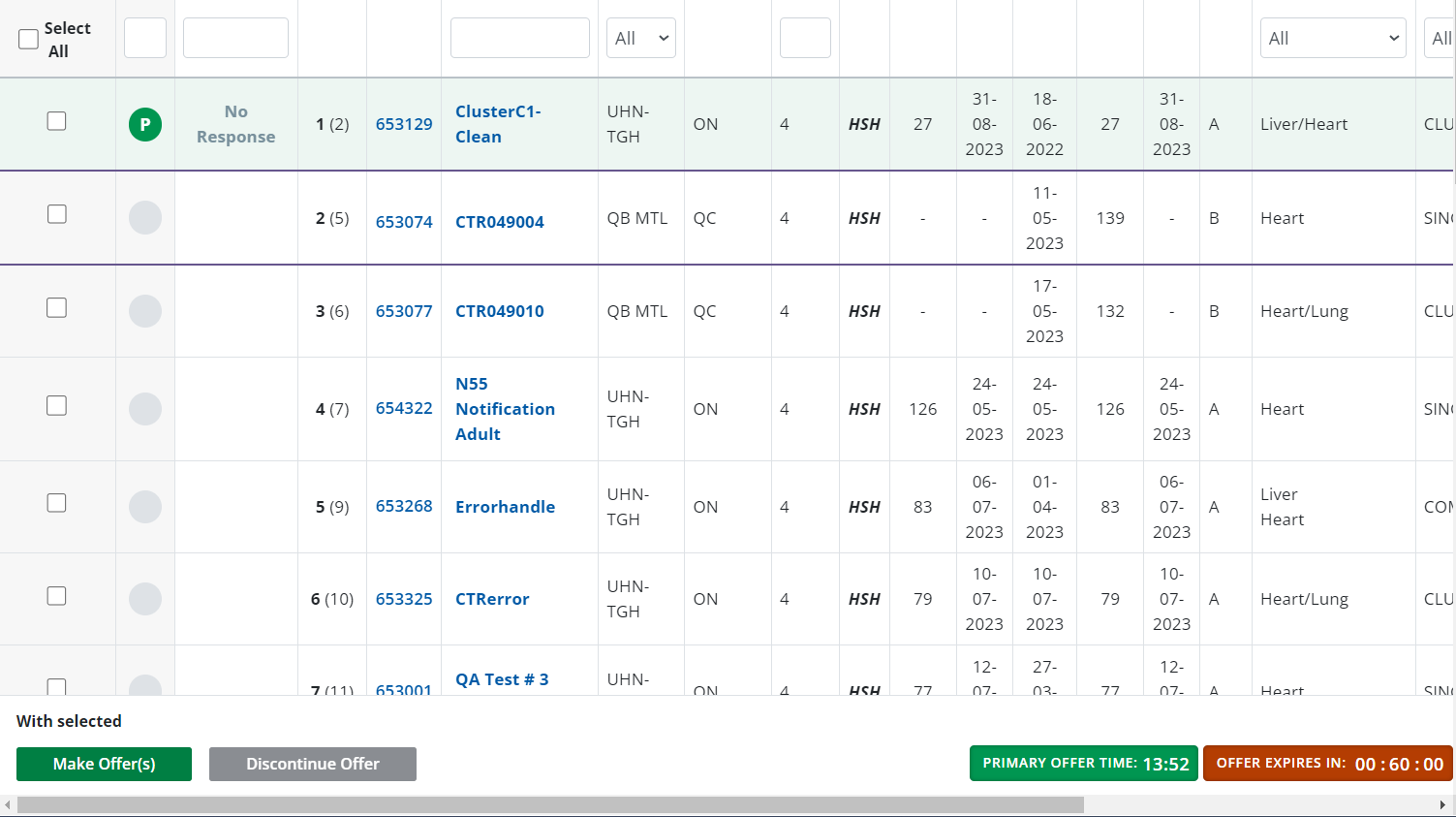Click grey status circle in N55 Notification row
This screenshot has height=817, width=1456.
[145, 409]
